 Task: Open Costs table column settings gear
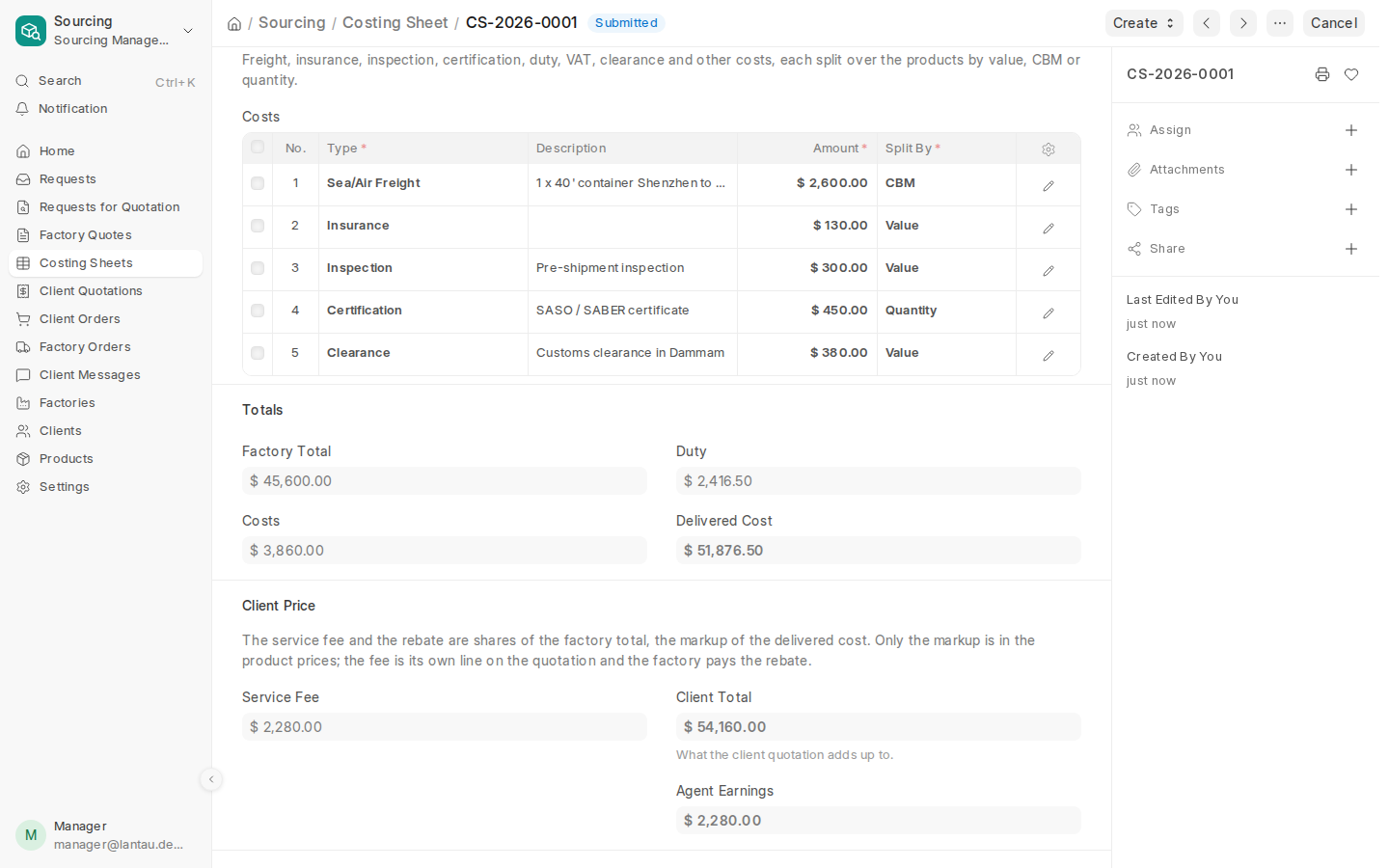tap(1049, 149)
